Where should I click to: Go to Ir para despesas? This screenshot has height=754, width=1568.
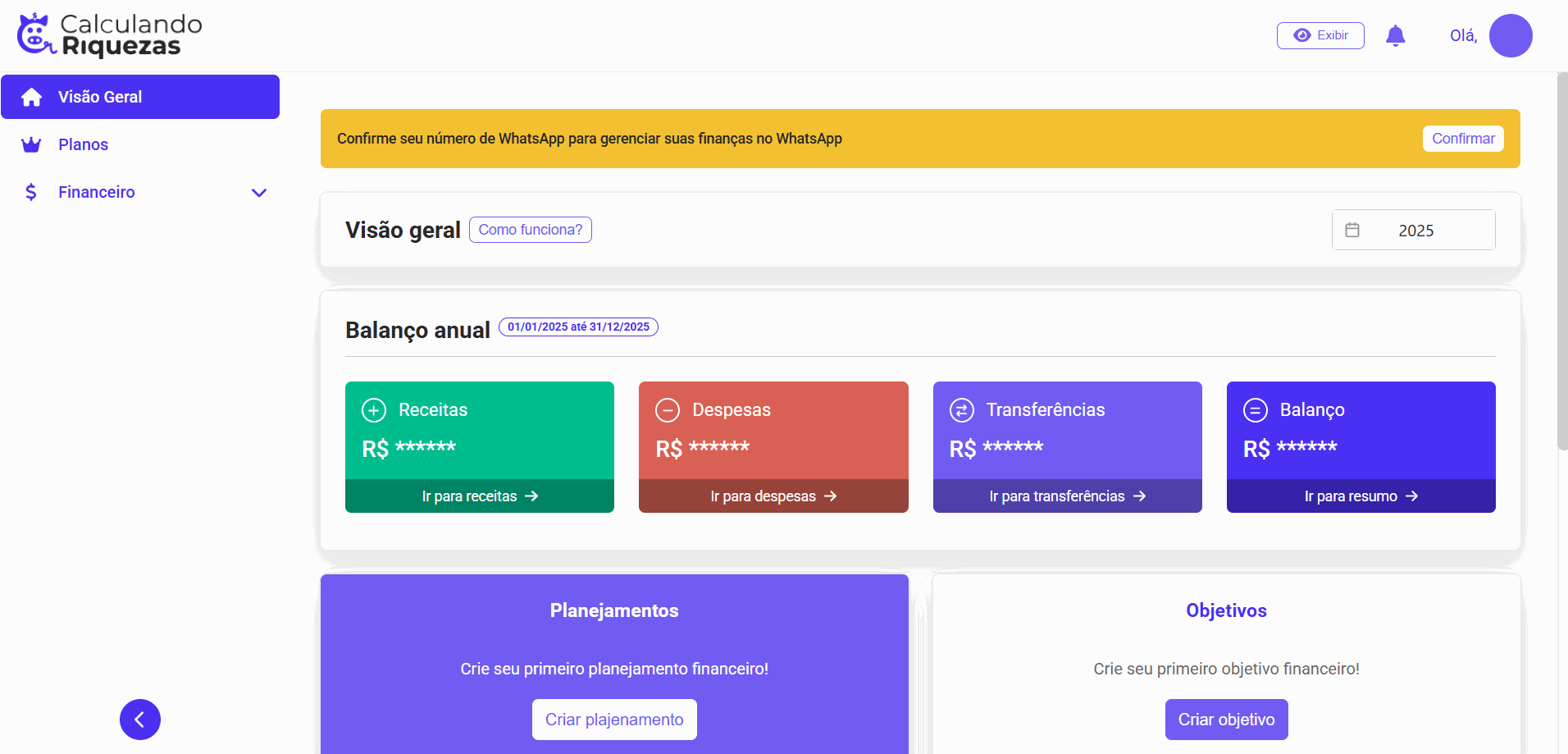pos(773,496)
